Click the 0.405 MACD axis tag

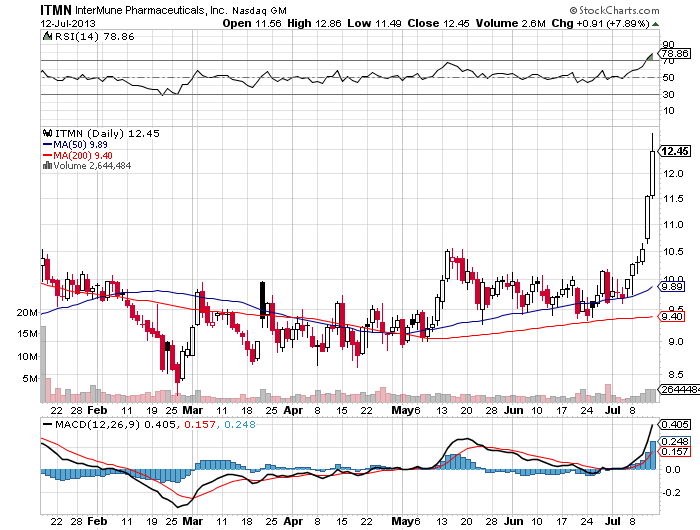[675, 425]
